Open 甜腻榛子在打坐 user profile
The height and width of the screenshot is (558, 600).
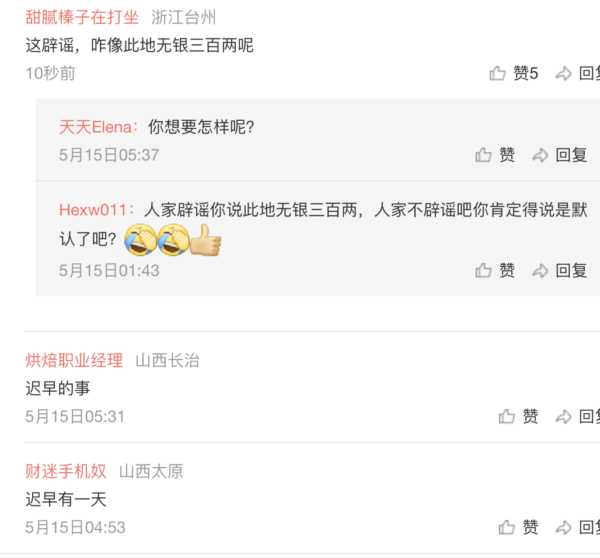(82, 17)
